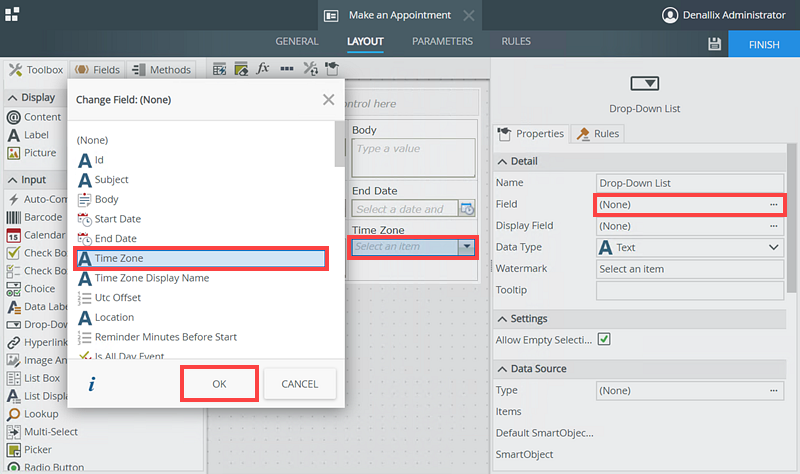This screenshot has height=474, width=800.
Task: Click the table layout toolbar icon
Action: click(x=219, y=68)
